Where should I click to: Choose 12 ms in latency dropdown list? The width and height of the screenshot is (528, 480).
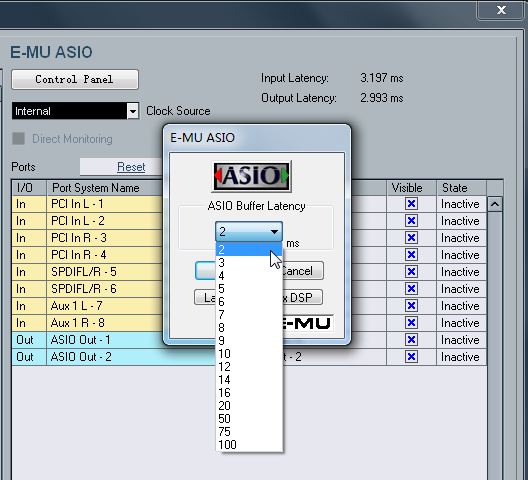(249, 366)
